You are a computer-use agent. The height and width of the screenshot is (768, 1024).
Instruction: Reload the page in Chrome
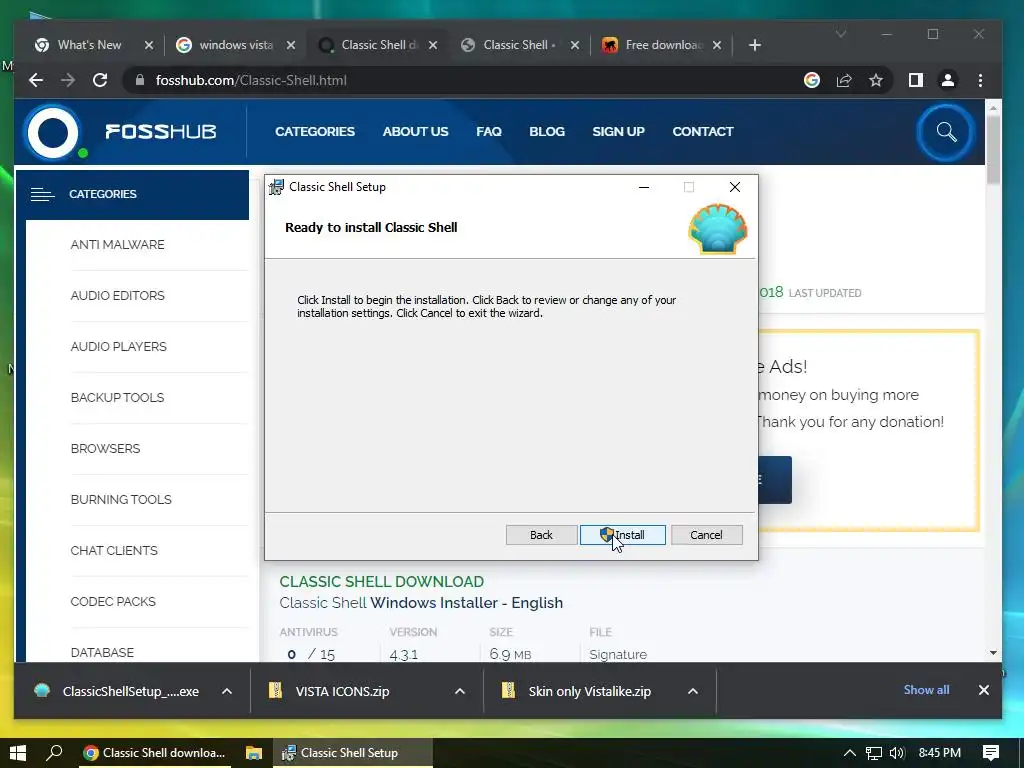(x=100, y=80)
